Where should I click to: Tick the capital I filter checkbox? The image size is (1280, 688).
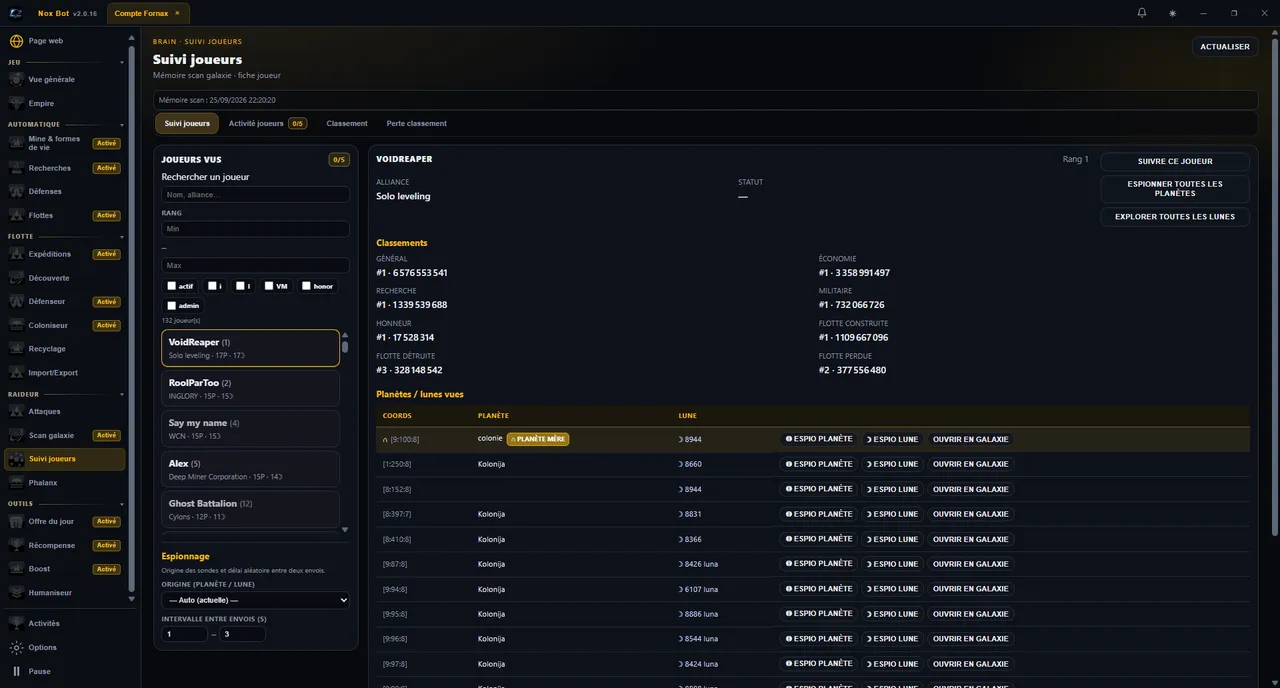point(240,286)
